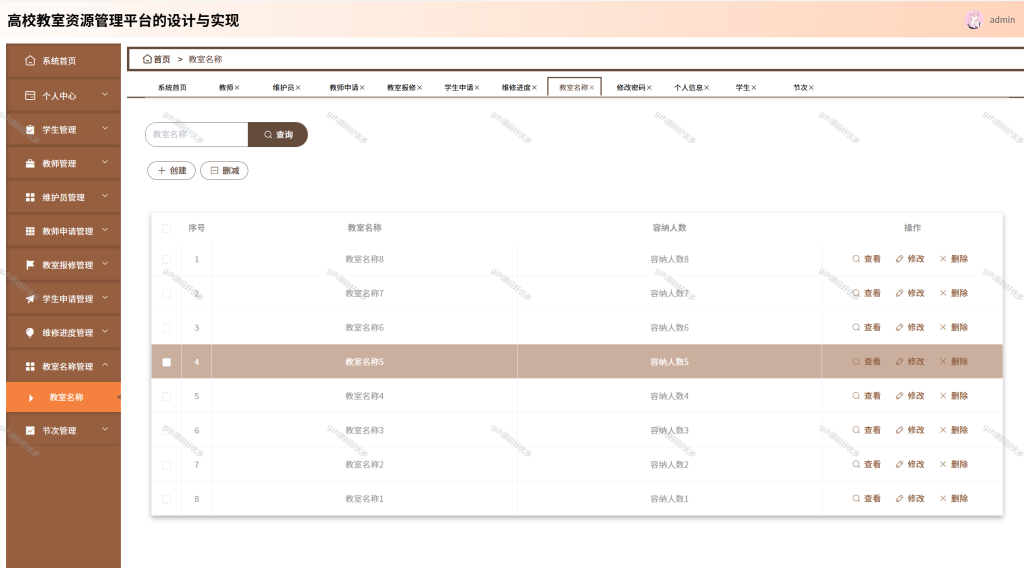This screenshot has height=568, width=1024.
Task: Close the 教师申请 tab with its X
Action: coord(362,87)
